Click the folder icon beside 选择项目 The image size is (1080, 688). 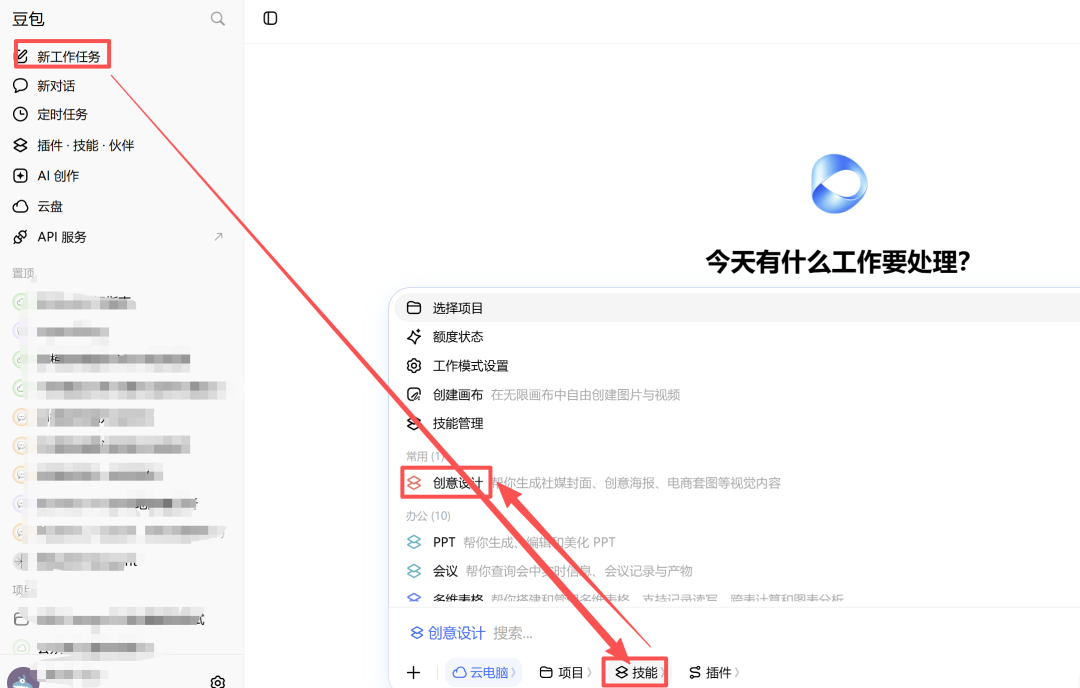414,308
